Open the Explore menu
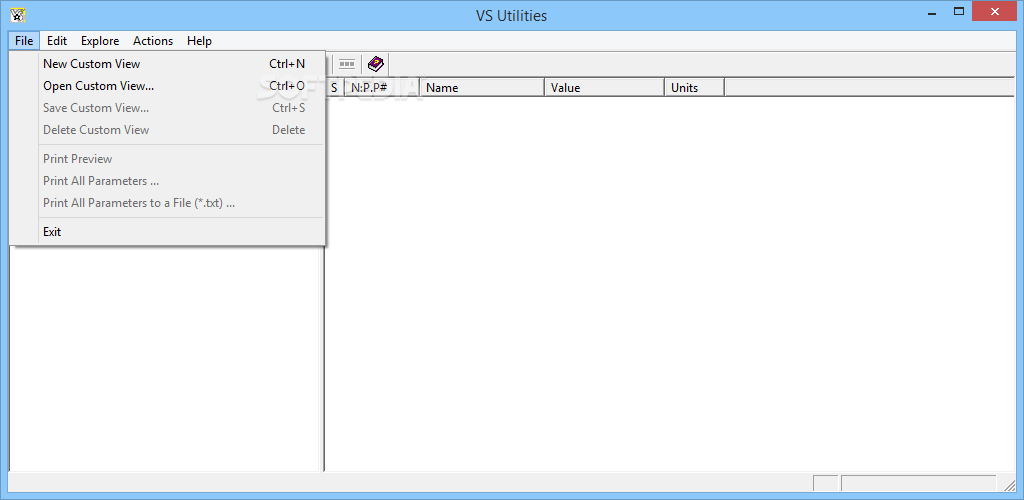Screen dimensions: 1024x500 pyautogui.click(x=100, y=40)
